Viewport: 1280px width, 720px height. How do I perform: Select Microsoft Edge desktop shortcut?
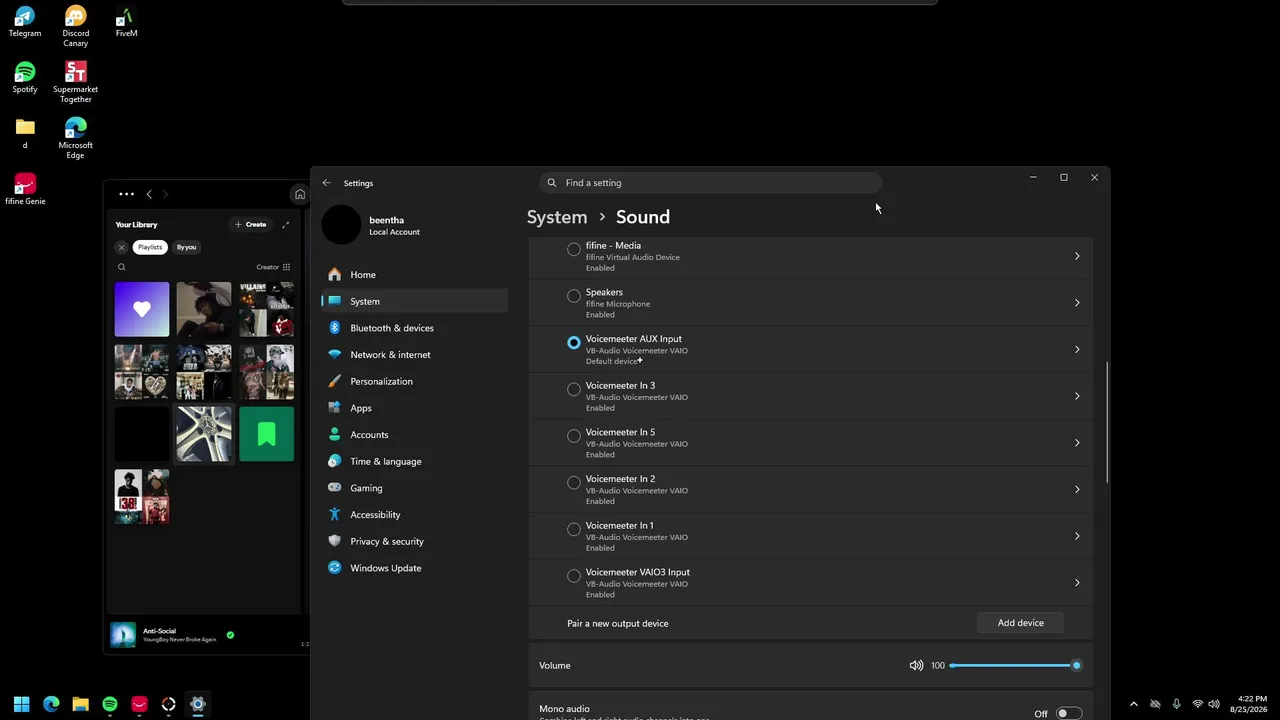point(75,139)
